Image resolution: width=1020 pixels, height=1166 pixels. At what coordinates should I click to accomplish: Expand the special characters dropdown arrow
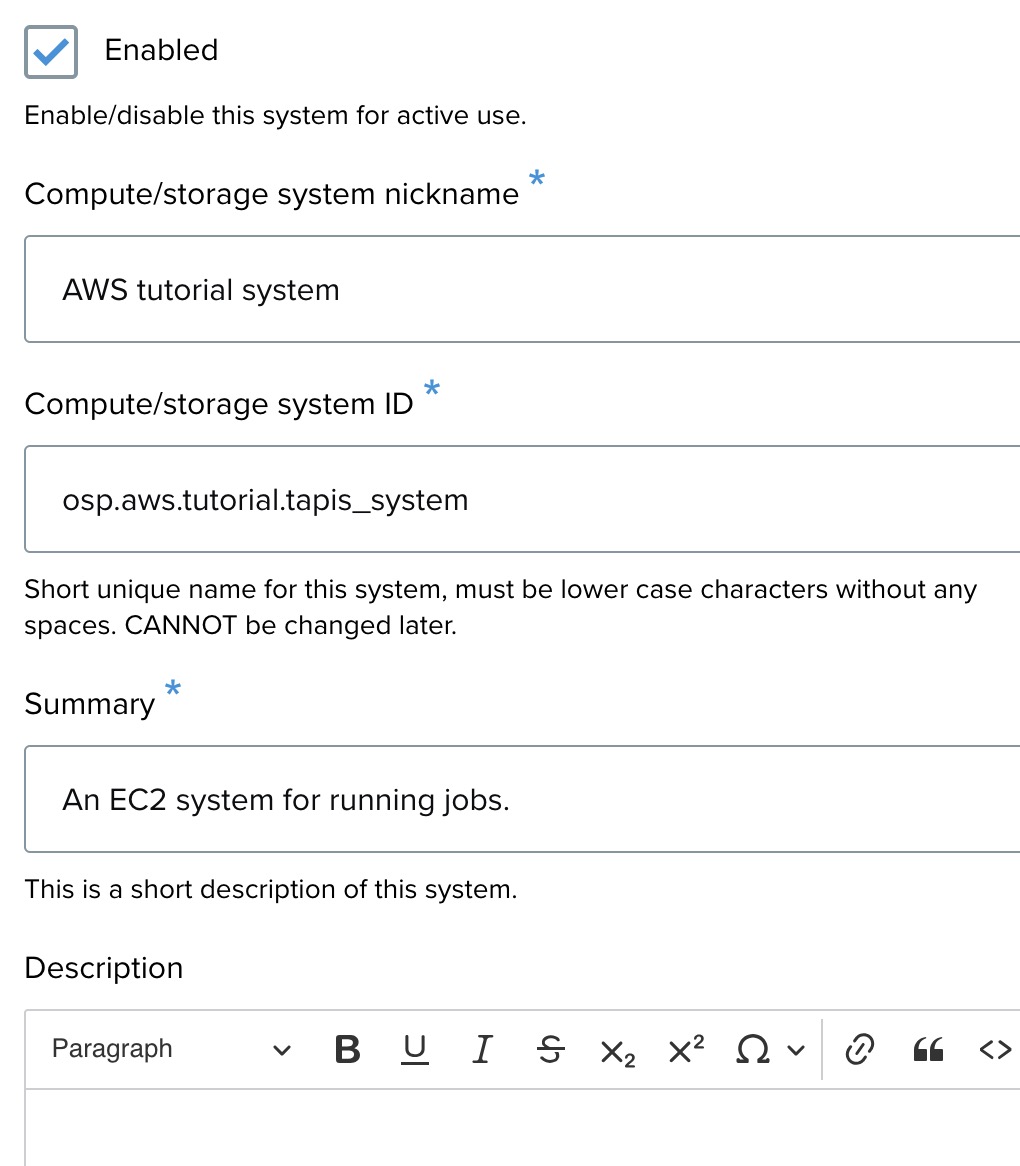pos(796,1050)
